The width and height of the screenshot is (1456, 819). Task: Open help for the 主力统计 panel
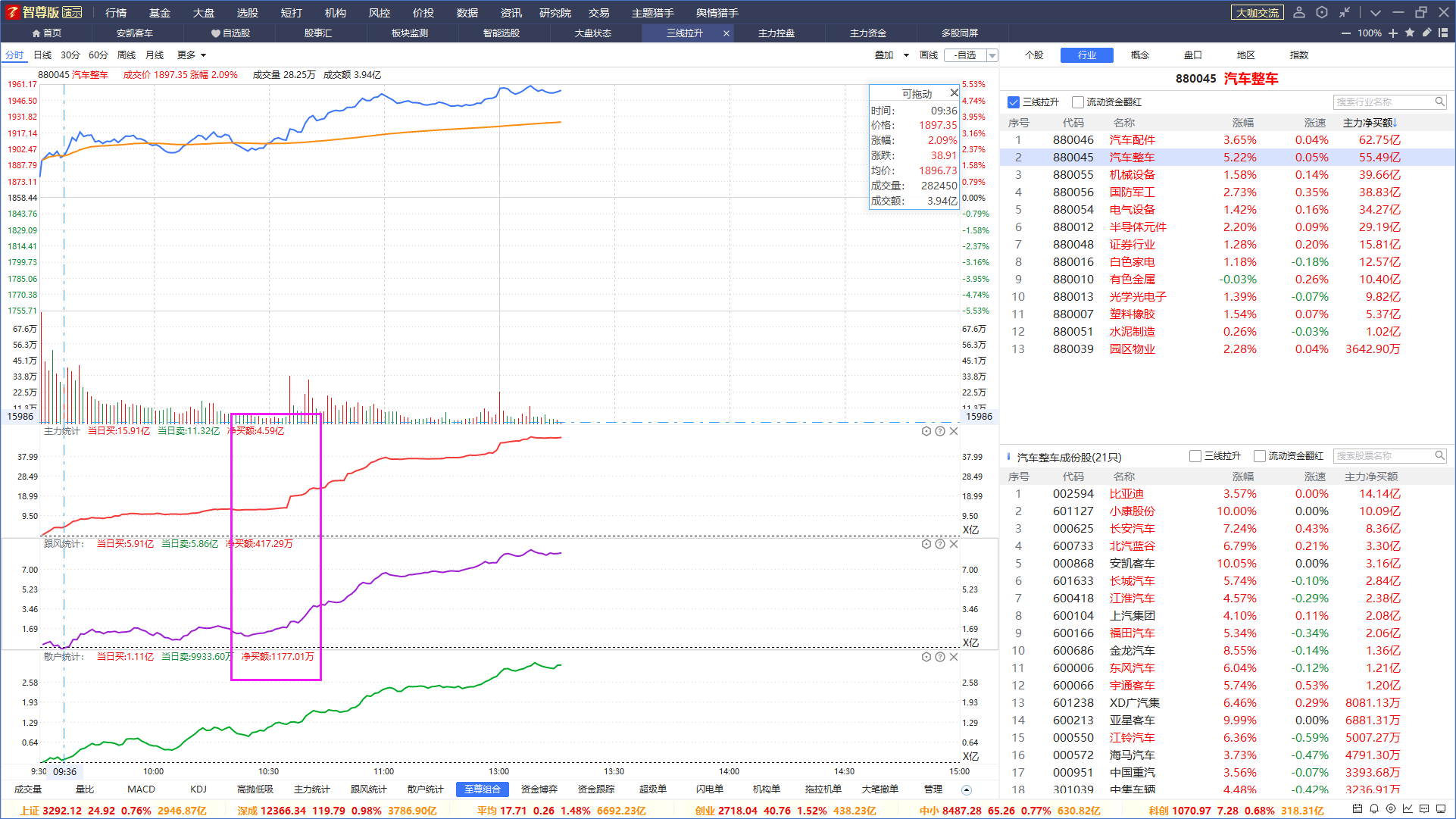tap(940, 431)
